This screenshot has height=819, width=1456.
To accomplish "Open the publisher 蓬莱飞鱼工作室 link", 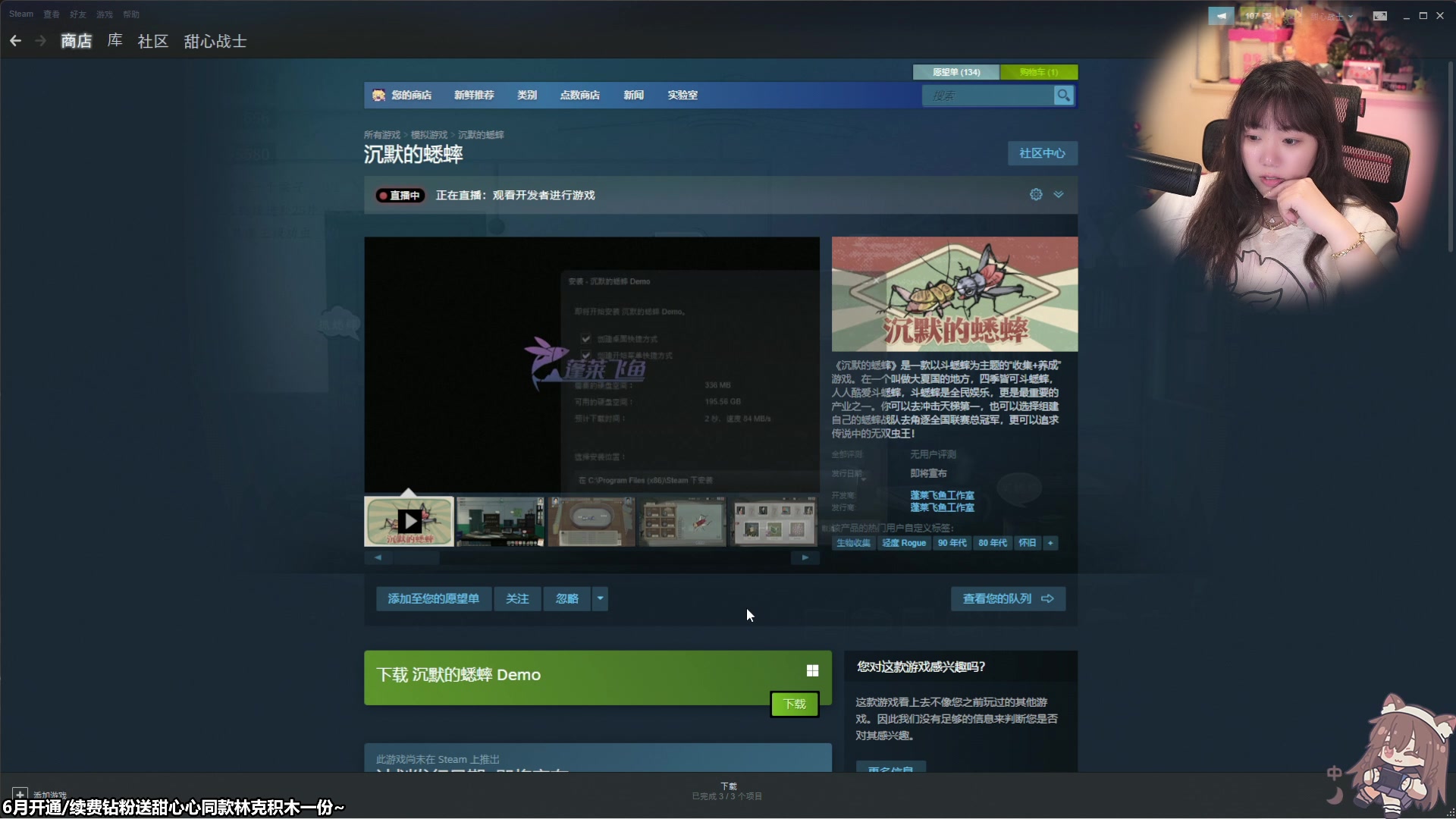I will [942, 507].
